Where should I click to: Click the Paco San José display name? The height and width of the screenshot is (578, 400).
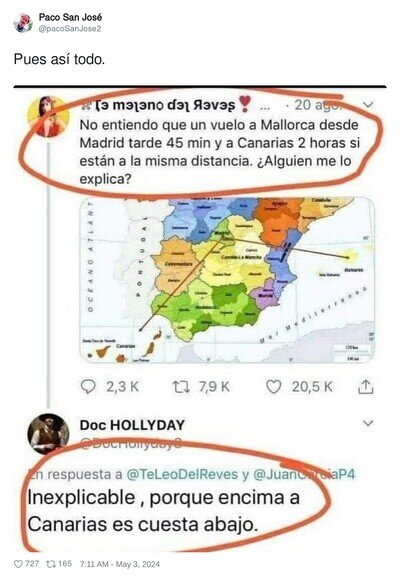click(x=70, y=17)
